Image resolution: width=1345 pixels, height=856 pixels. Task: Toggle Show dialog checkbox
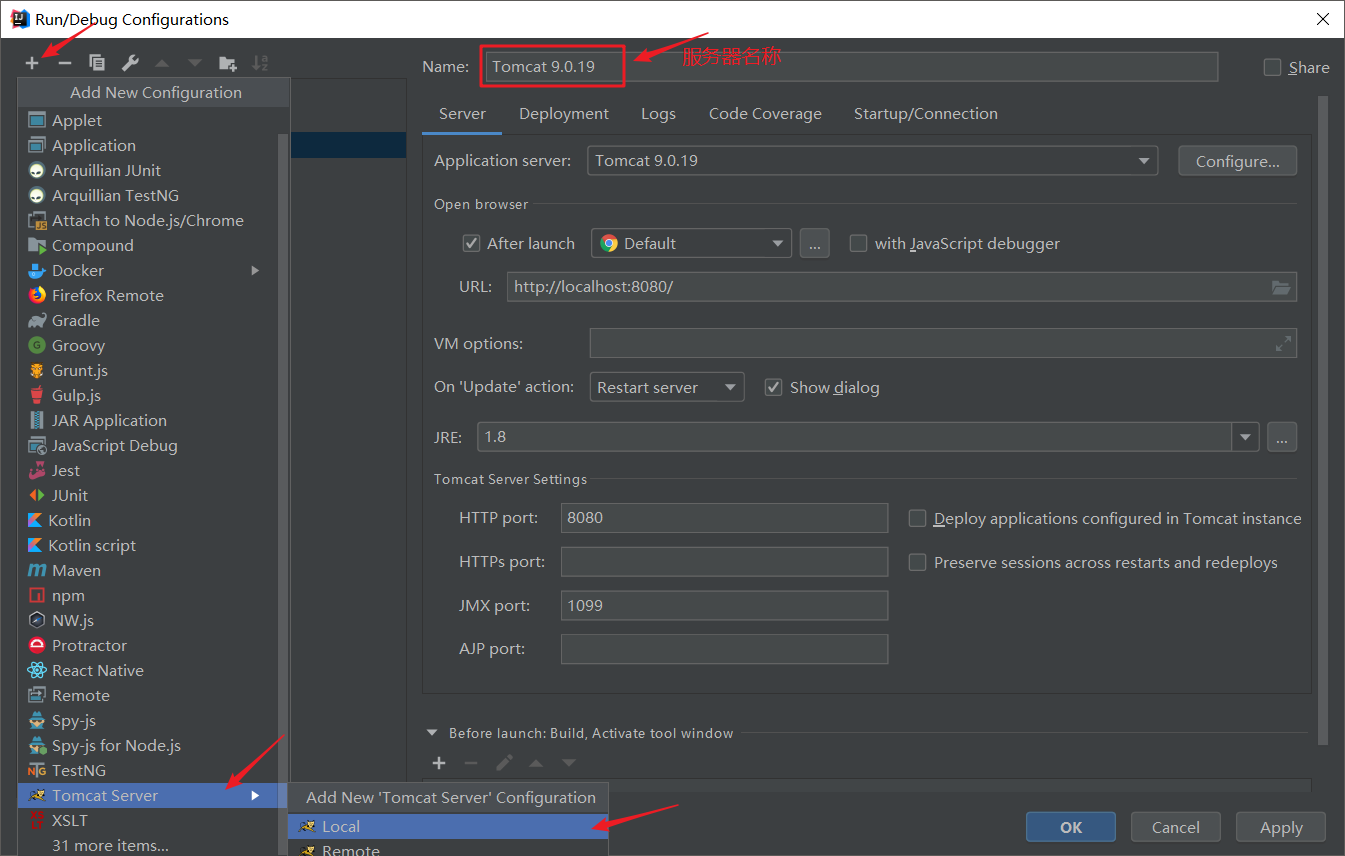[773, 387]
